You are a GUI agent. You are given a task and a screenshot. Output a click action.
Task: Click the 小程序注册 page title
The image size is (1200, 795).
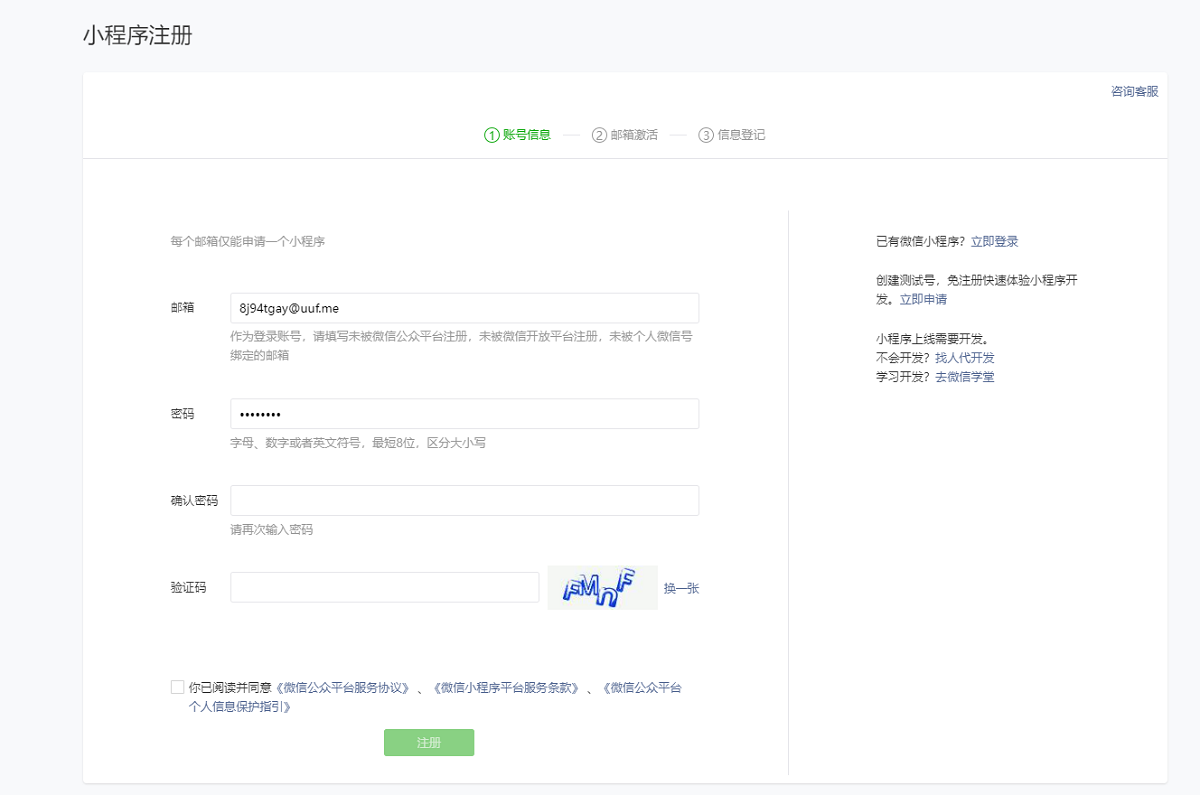(x=135, y=35)
